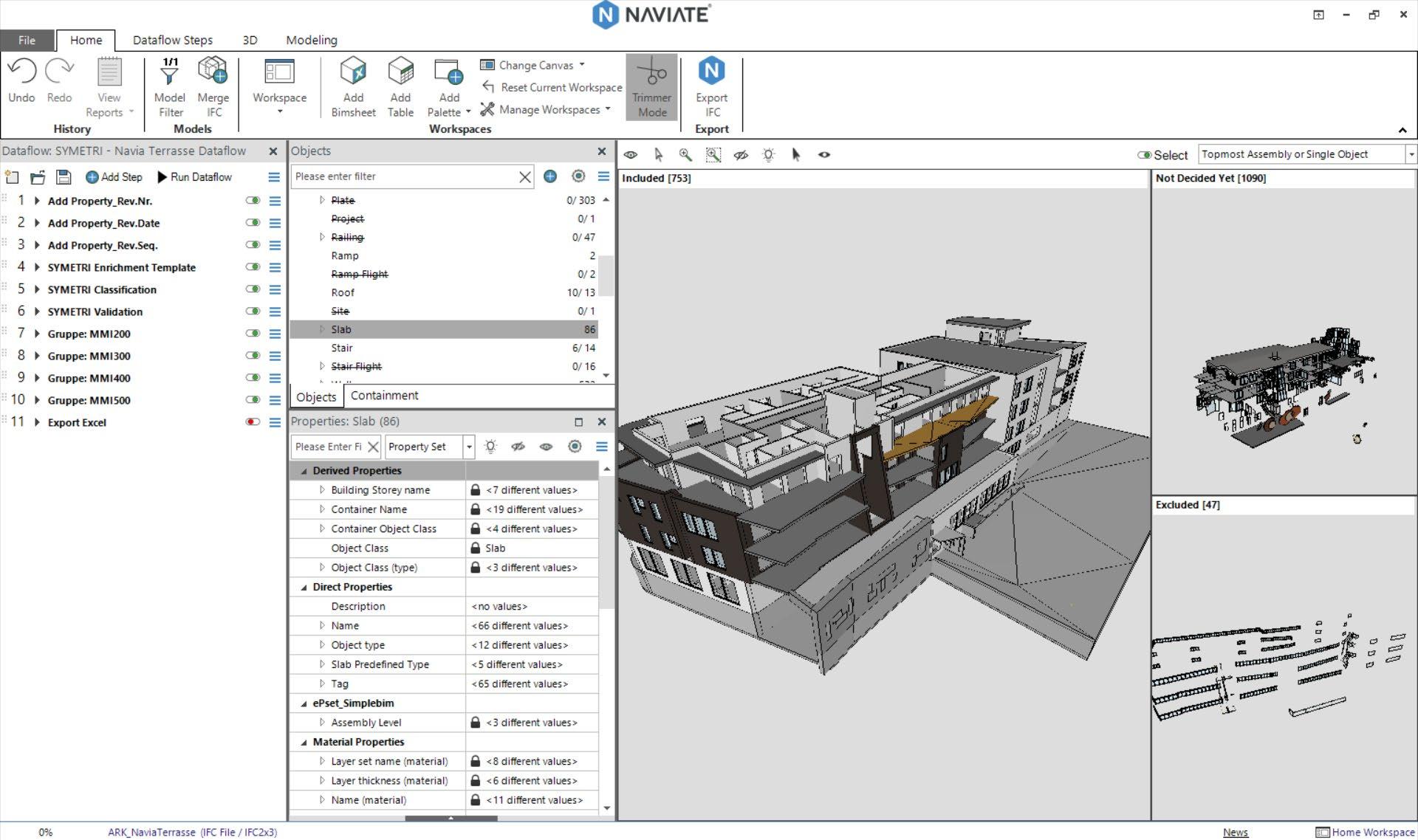
Task: Click the Properties panel horizontal scrollbar
Action: (x=451, y=818)
